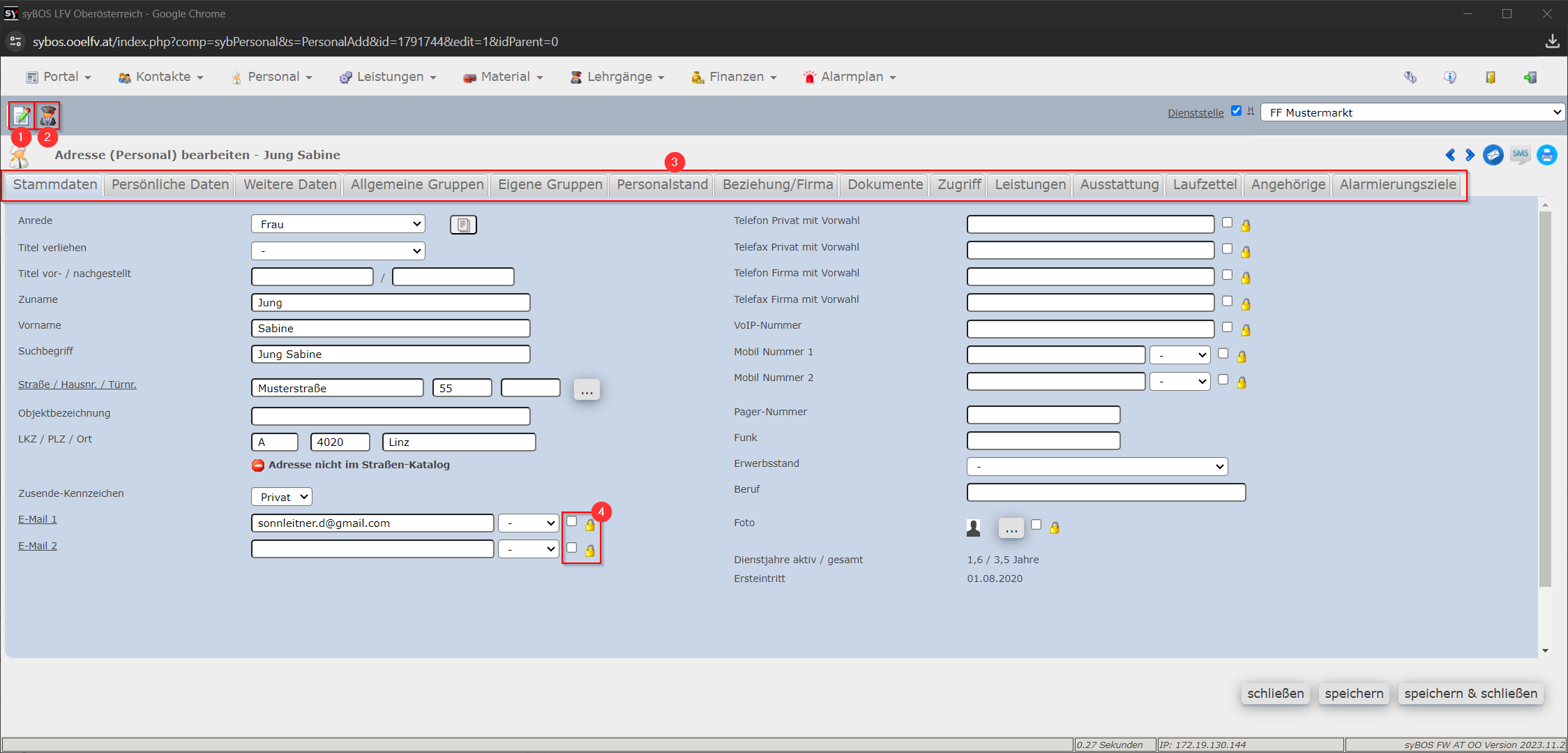Click the Dienststelle link

(x=1196, y=113)
